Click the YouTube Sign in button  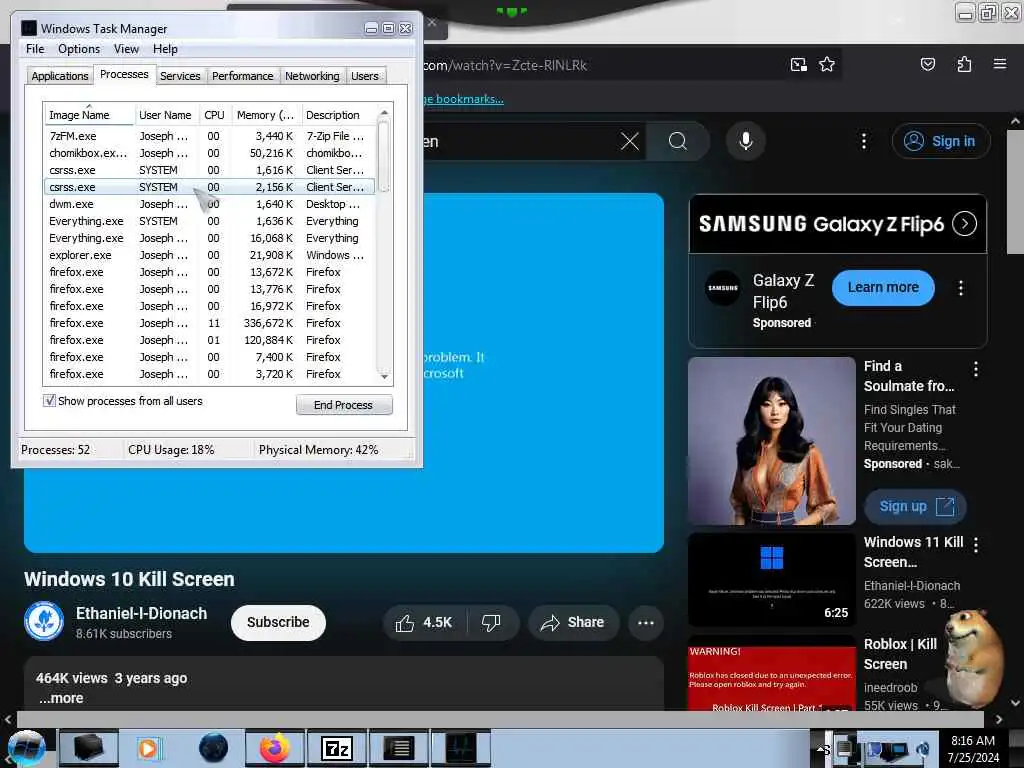940,141
